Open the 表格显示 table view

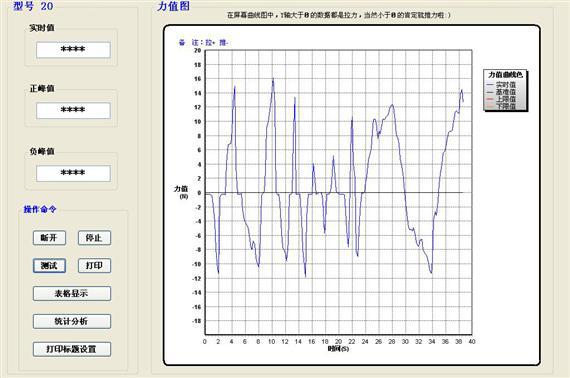click(72, 294)
